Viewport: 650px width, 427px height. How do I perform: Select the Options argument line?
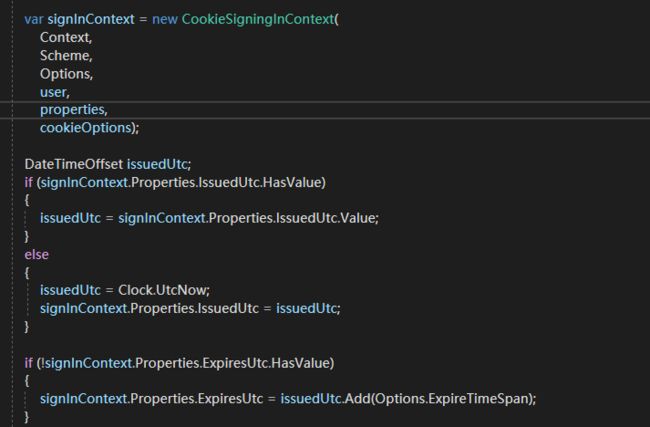[x=66, y=74]
